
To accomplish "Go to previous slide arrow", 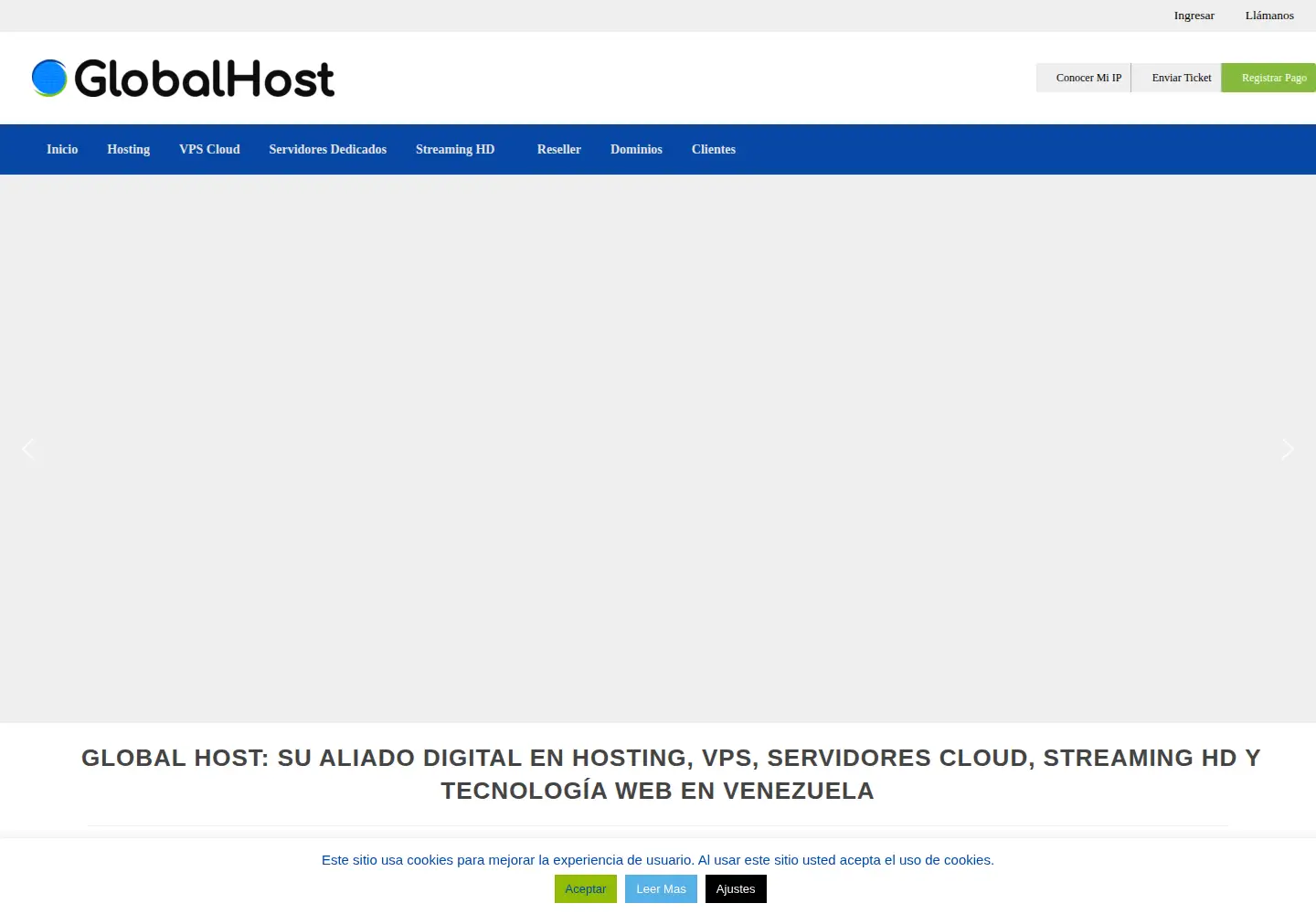I will tap(27, 449).
